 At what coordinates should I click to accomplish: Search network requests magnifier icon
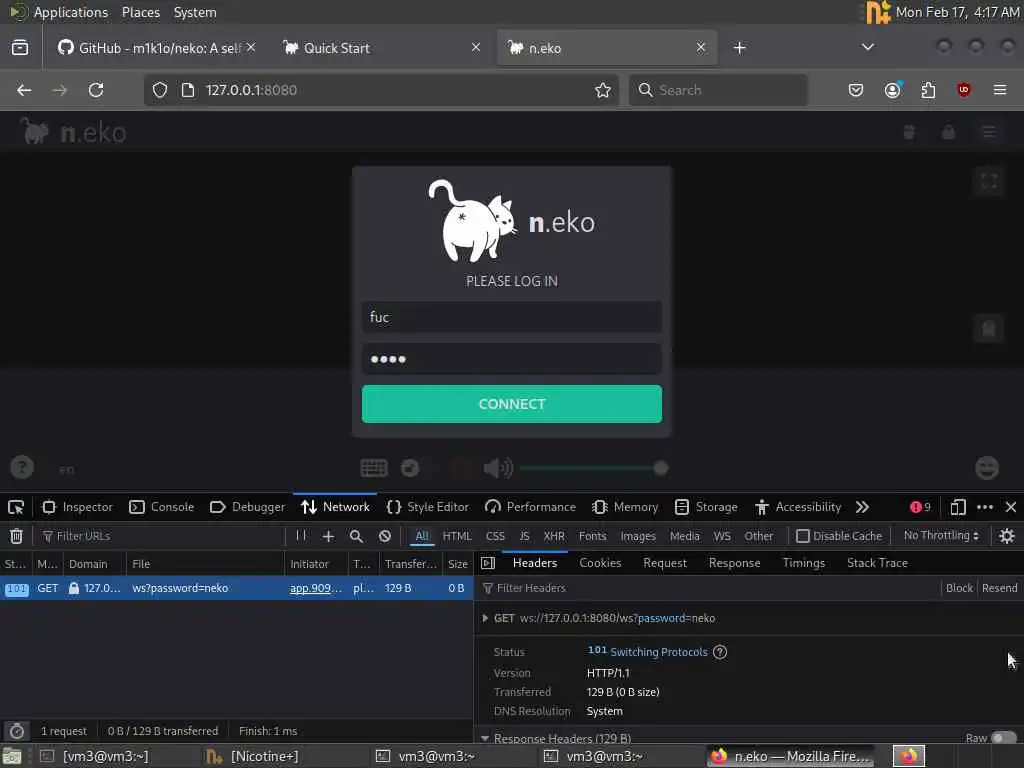point(356,536)
